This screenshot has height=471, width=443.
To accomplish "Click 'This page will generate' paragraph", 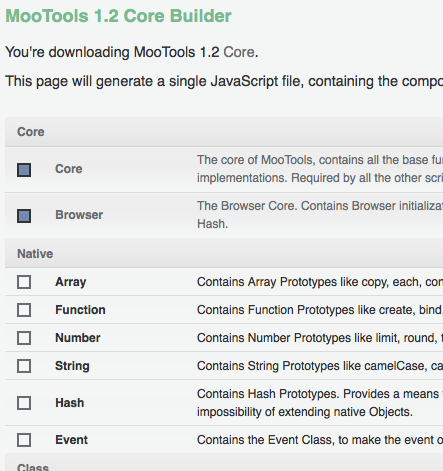I will 224,82.
